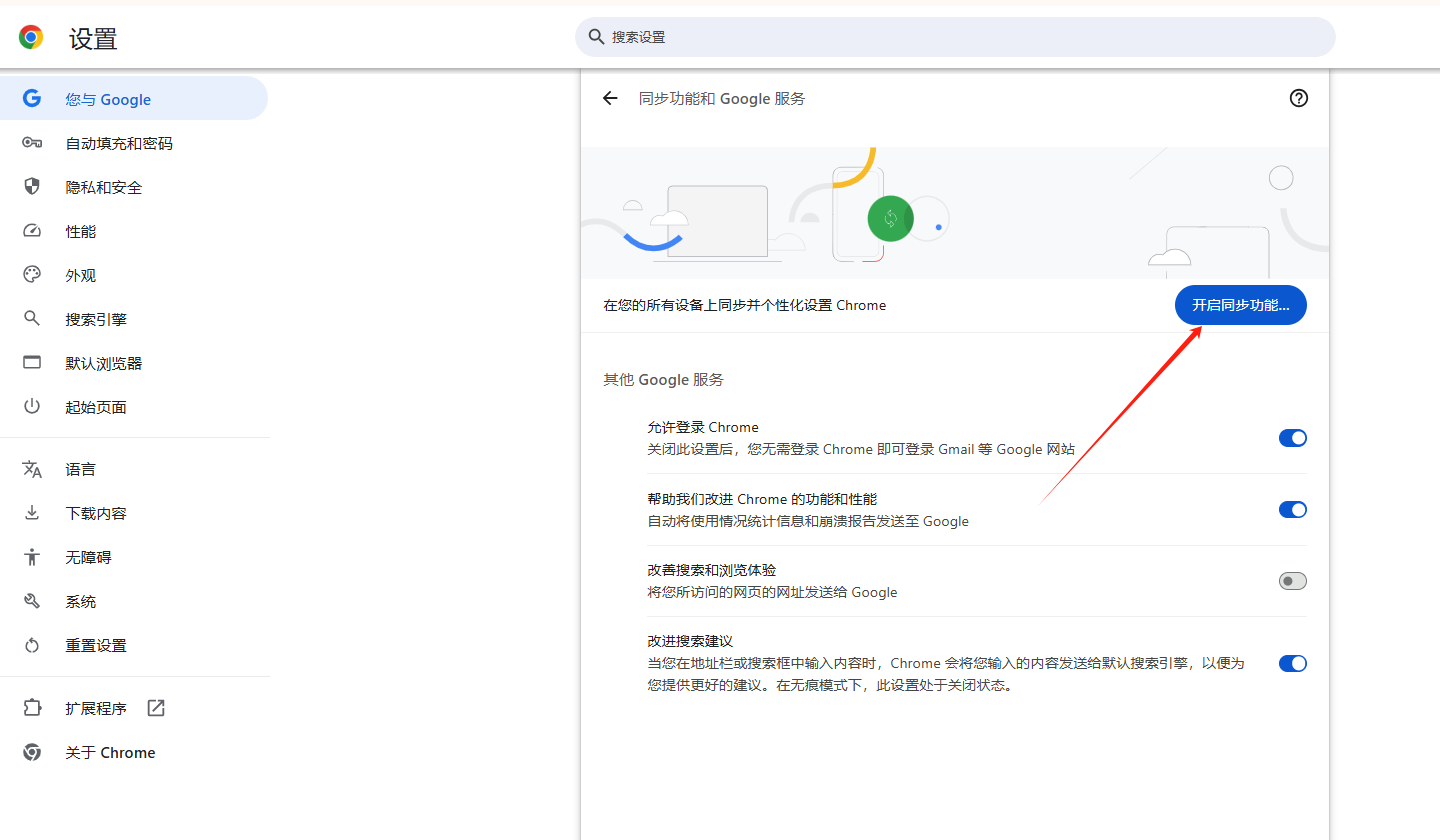Click the browser window icon for 默认浏览器
This screenshot has height=840, width=1440.
32,363
